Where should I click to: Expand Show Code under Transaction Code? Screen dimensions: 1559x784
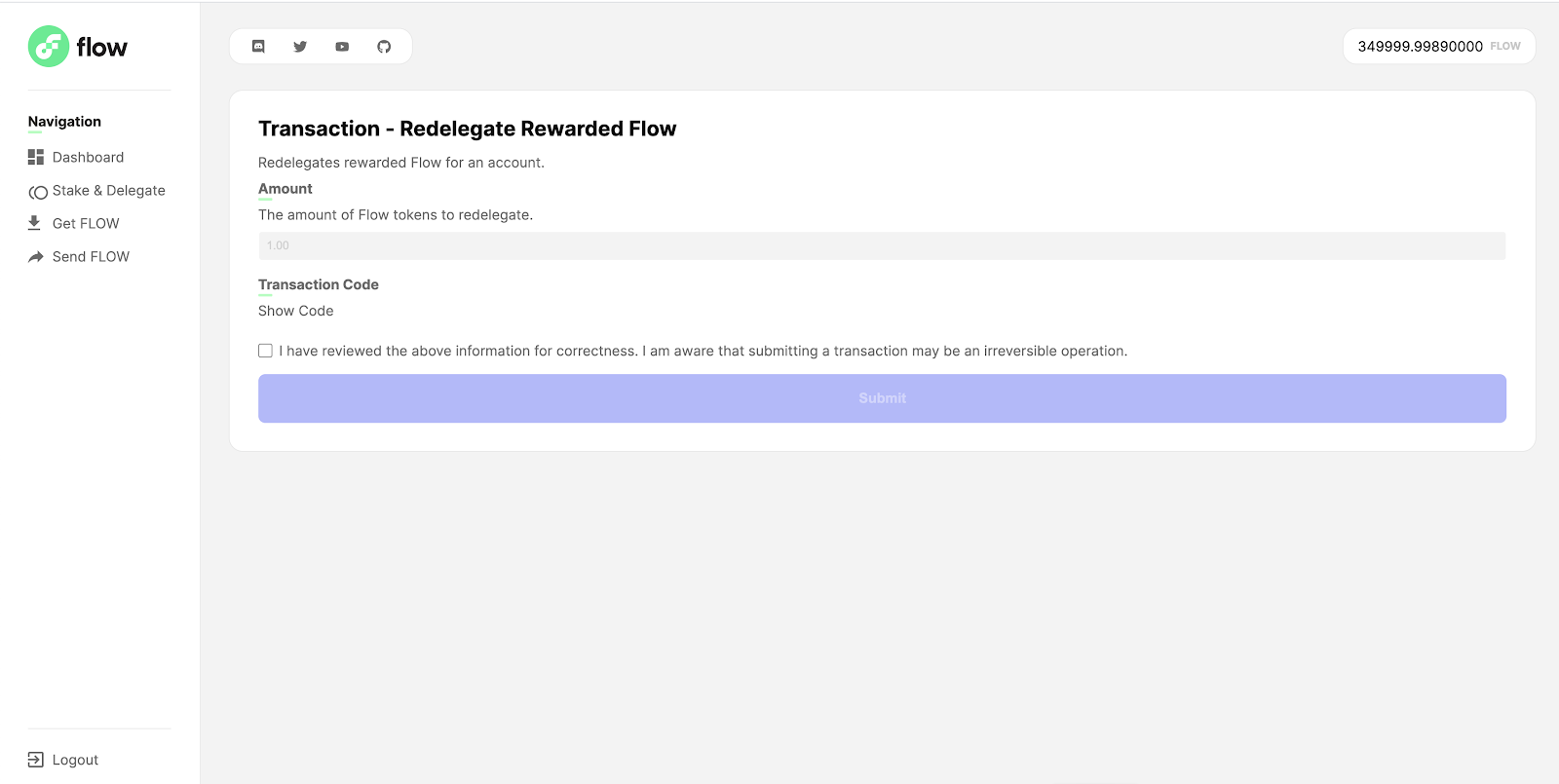click(x=295, y=311)
